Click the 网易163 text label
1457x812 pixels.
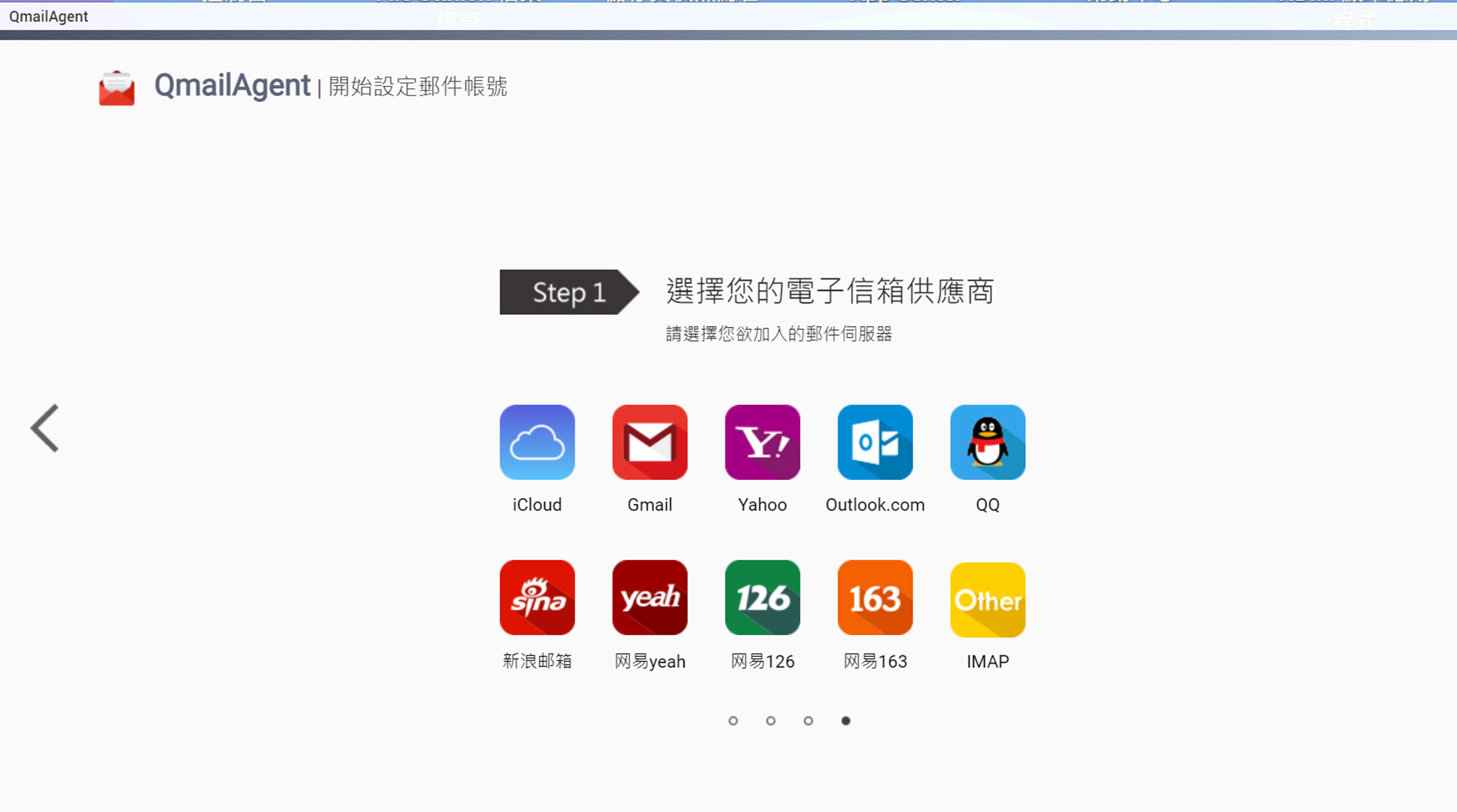(875, 661)
